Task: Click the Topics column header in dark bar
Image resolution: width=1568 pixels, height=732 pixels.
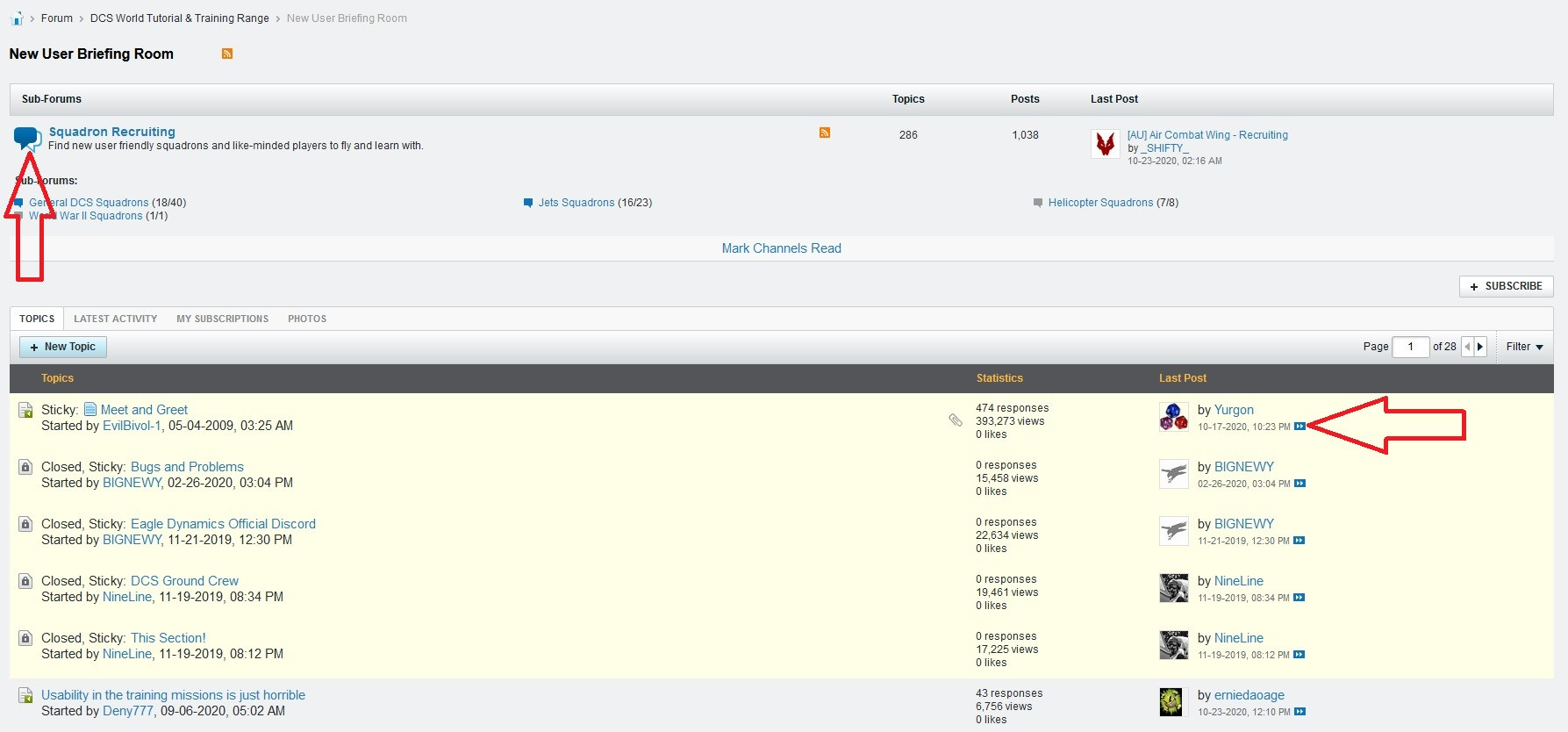Action: pos(57,378)
